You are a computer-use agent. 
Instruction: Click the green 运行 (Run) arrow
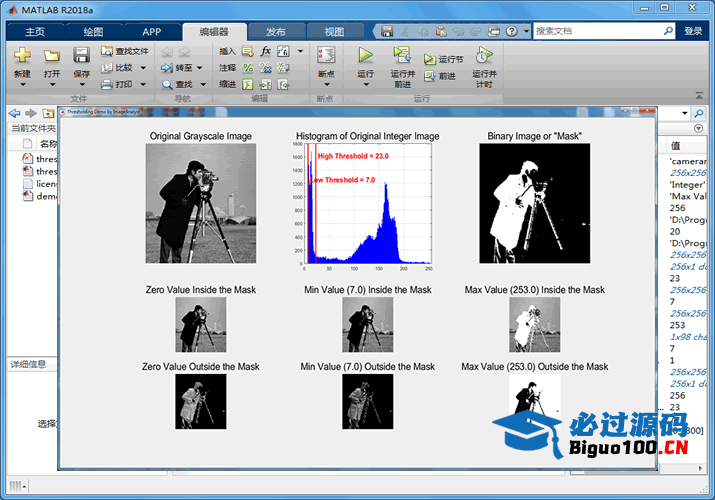pos(365,55)
